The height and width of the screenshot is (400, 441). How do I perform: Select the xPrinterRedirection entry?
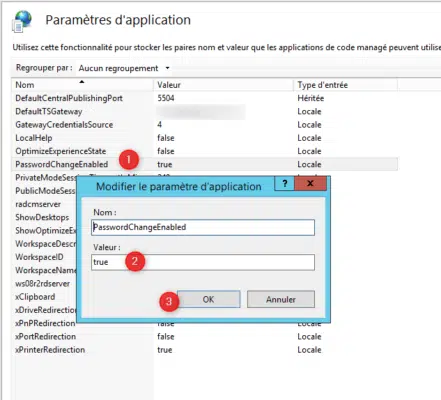point(205,350)
